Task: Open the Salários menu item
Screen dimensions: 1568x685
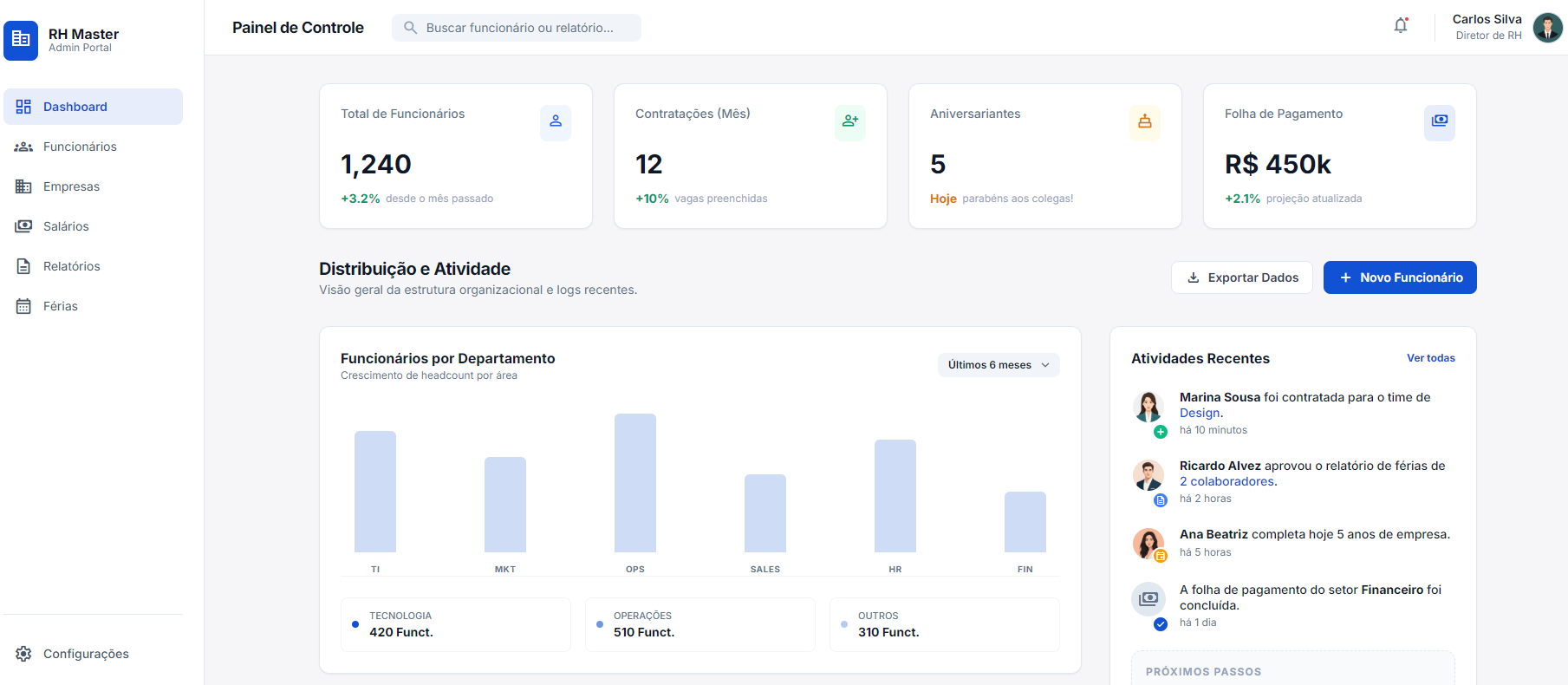Action: coord(66,226)
